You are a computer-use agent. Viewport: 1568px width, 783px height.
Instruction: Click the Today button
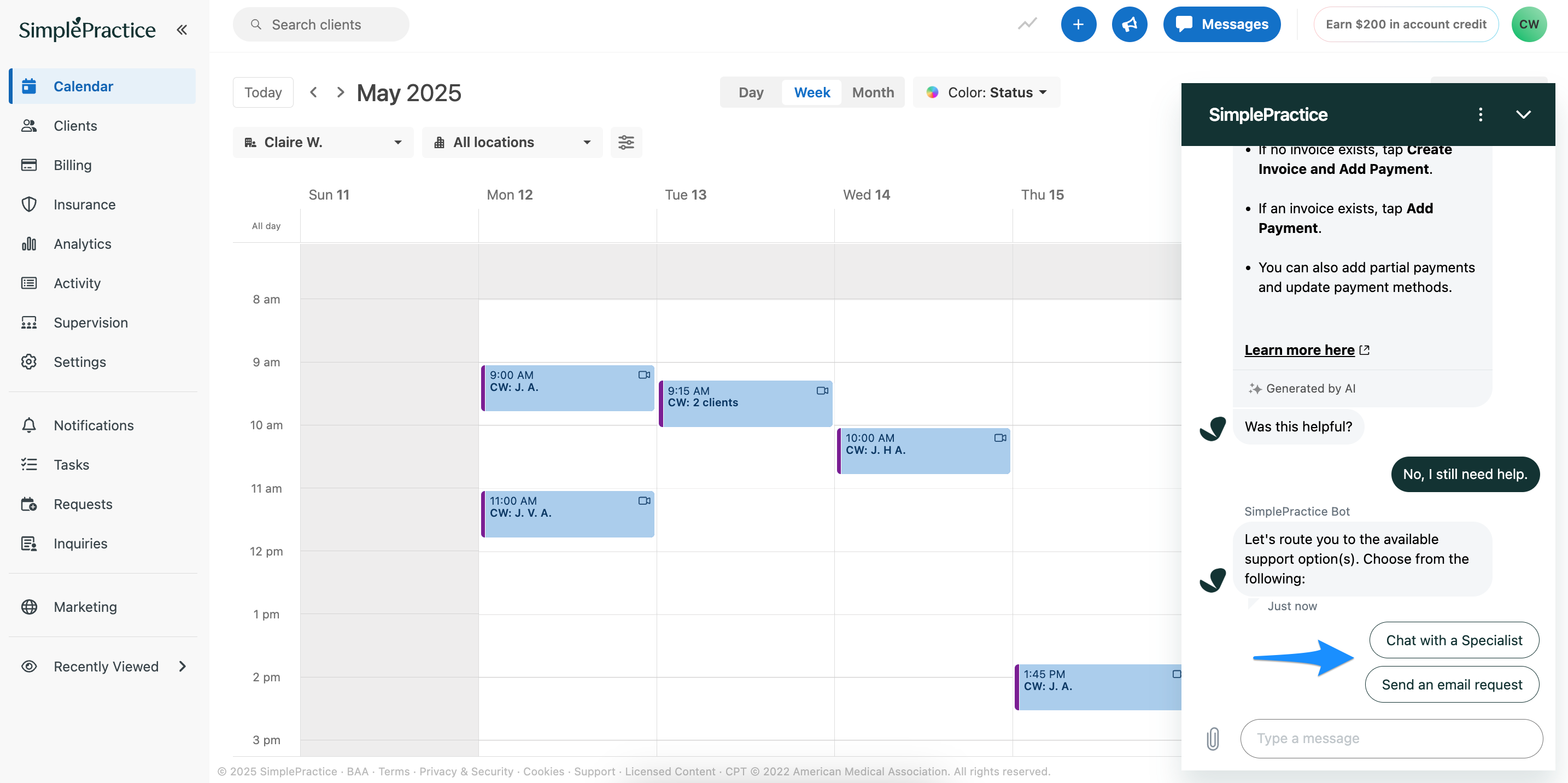[263, 92]
